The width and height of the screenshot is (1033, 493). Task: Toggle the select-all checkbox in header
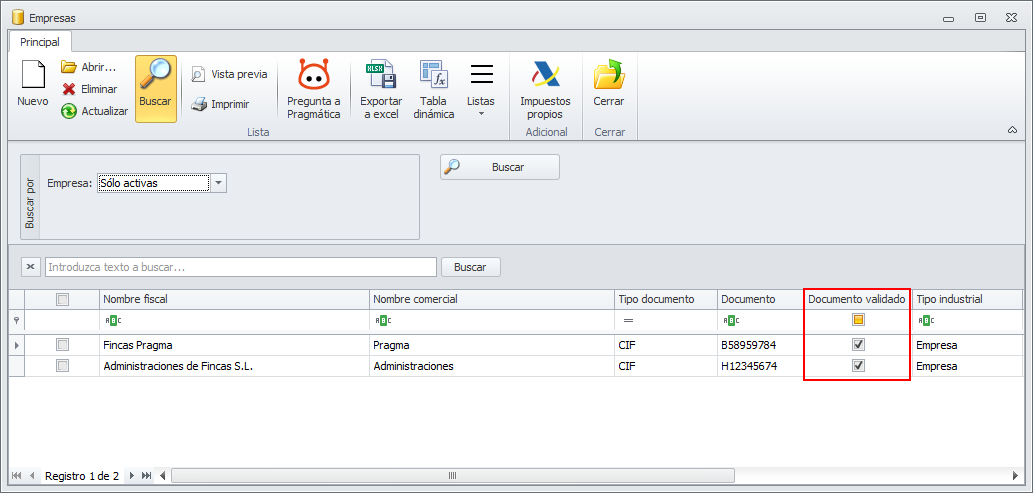(x=63, y=299)
